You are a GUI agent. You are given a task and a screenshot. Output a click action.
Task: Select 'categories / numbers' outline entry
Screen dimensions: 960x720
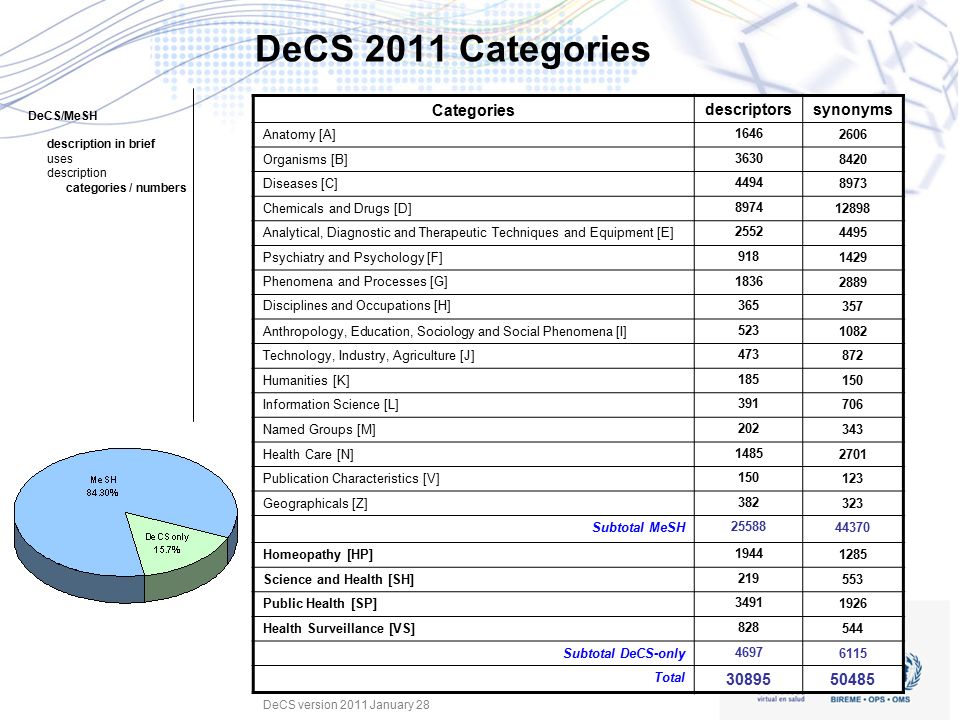point(126,187)
